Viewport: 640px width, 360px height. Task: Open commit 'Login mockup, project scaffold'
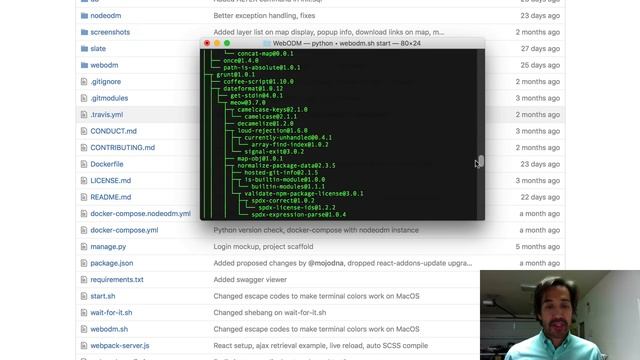pos(263,247)
